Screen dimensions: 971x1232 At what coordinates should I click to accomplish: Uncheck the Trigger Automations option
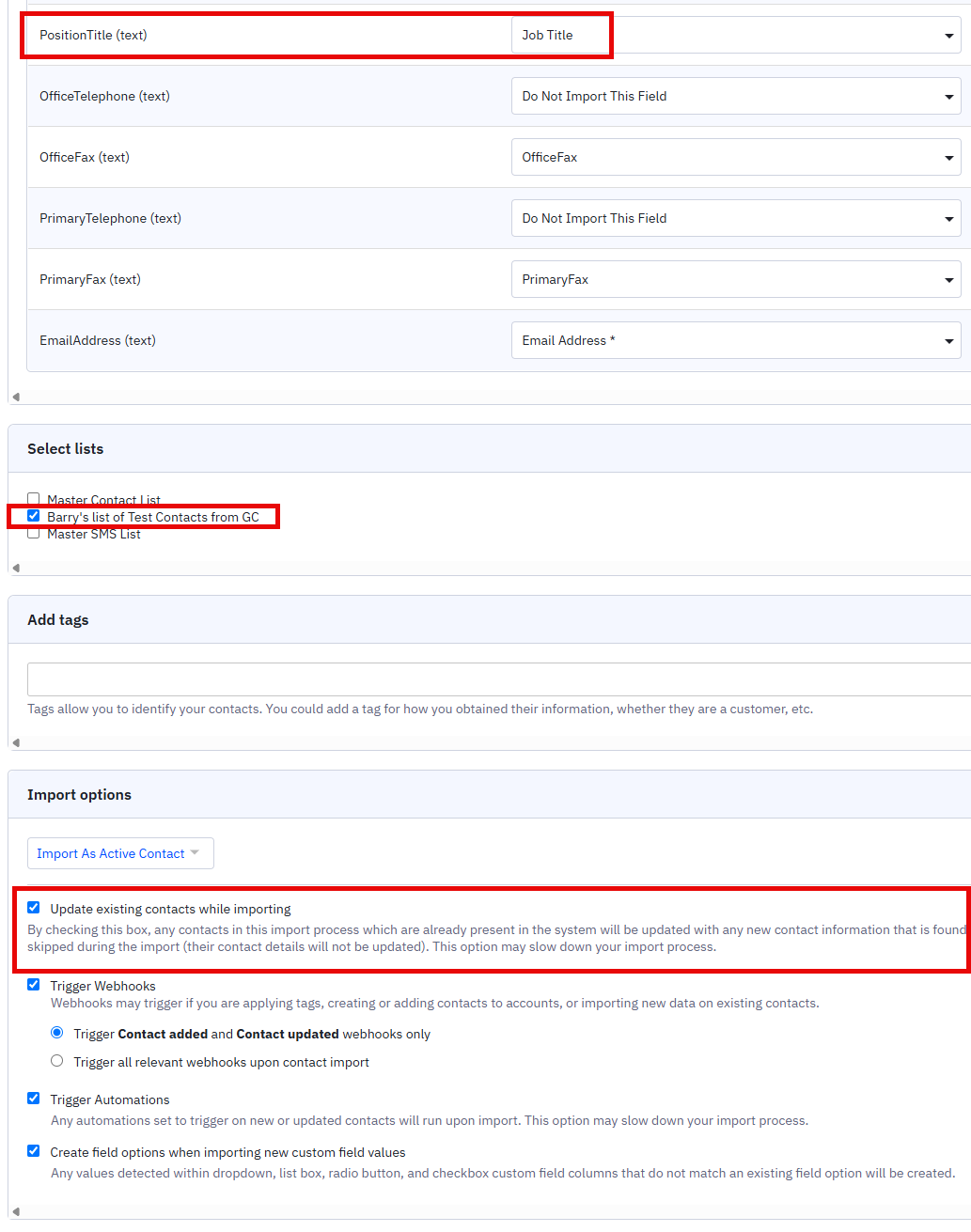(x=34, y=1099)
